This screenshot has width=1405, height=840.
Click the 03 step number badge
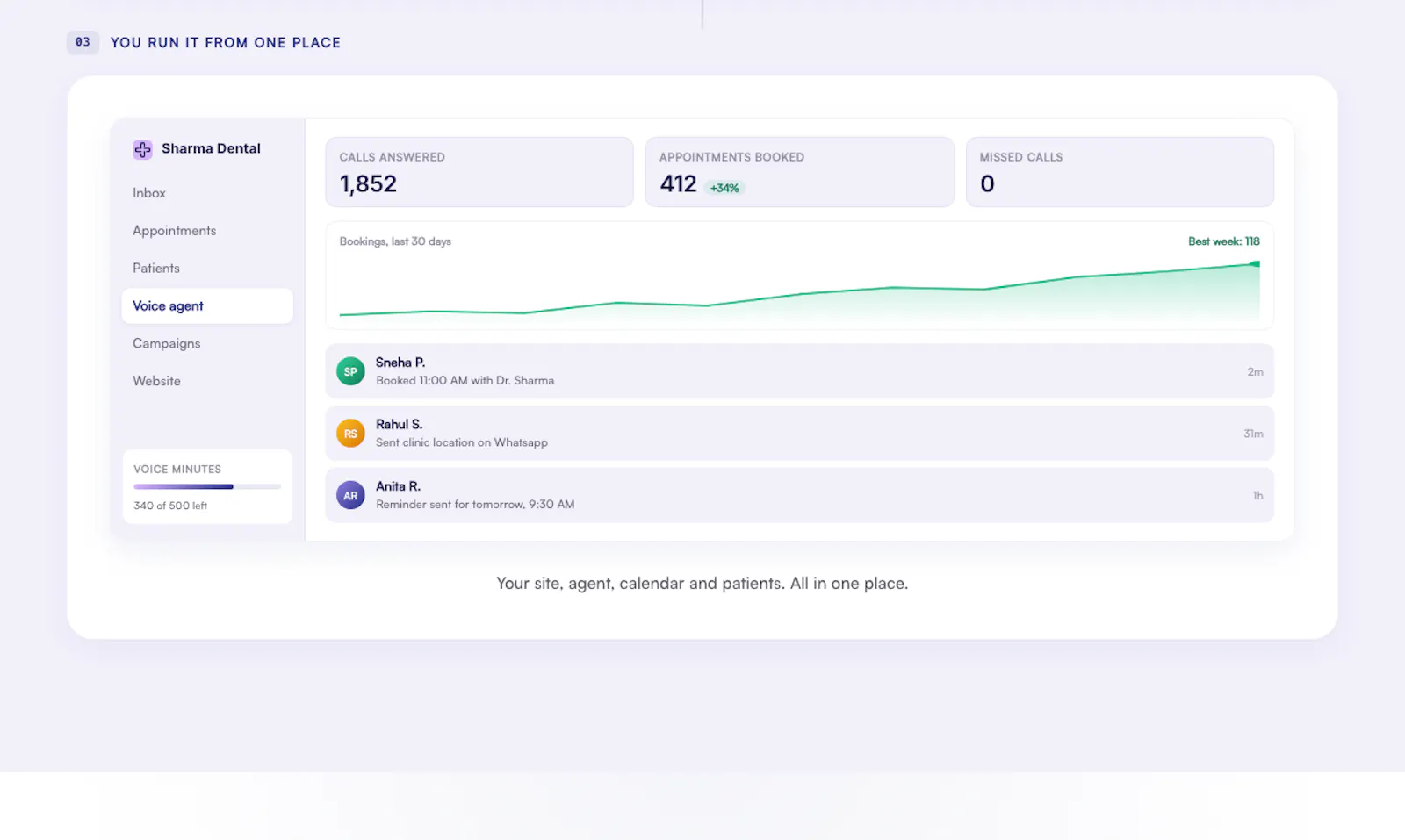click(83, 42)
